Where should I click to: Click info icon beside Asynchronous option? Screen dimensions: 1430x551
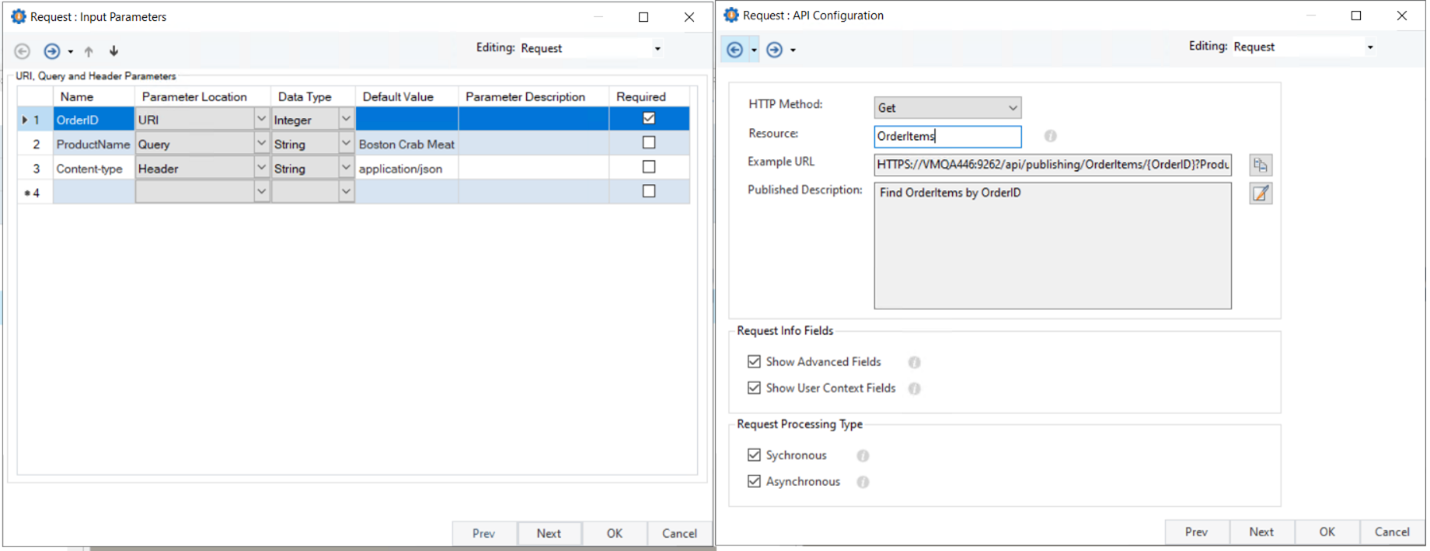862,482
